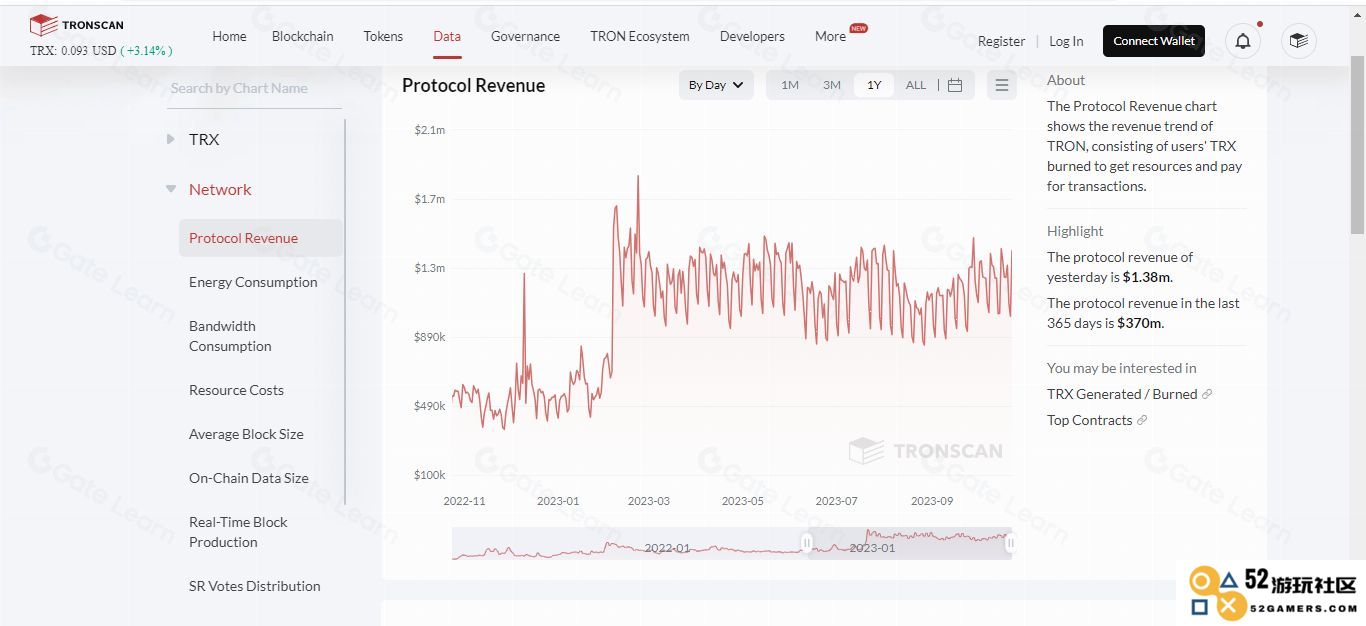Focus the Search by Chart Name field

[255, 88]
